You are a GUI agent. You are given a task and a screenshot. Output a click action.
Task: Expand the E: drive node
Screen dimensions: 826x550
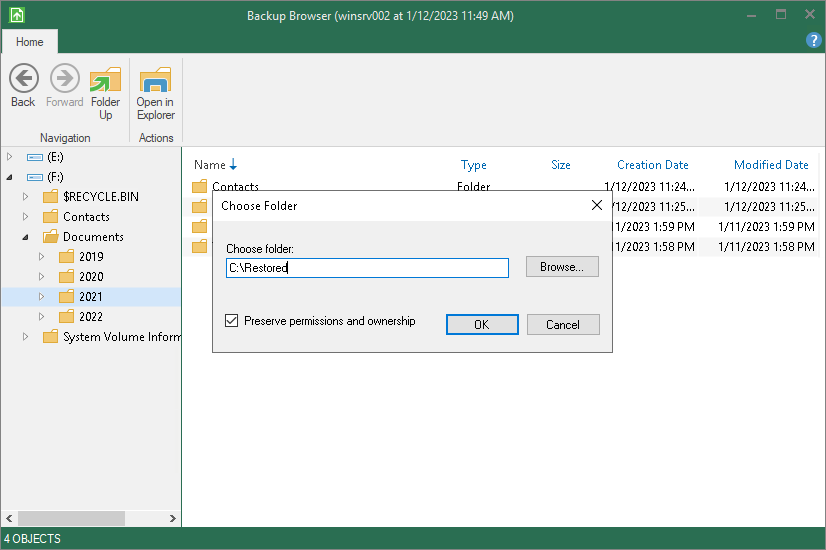(x=10, y=157)
